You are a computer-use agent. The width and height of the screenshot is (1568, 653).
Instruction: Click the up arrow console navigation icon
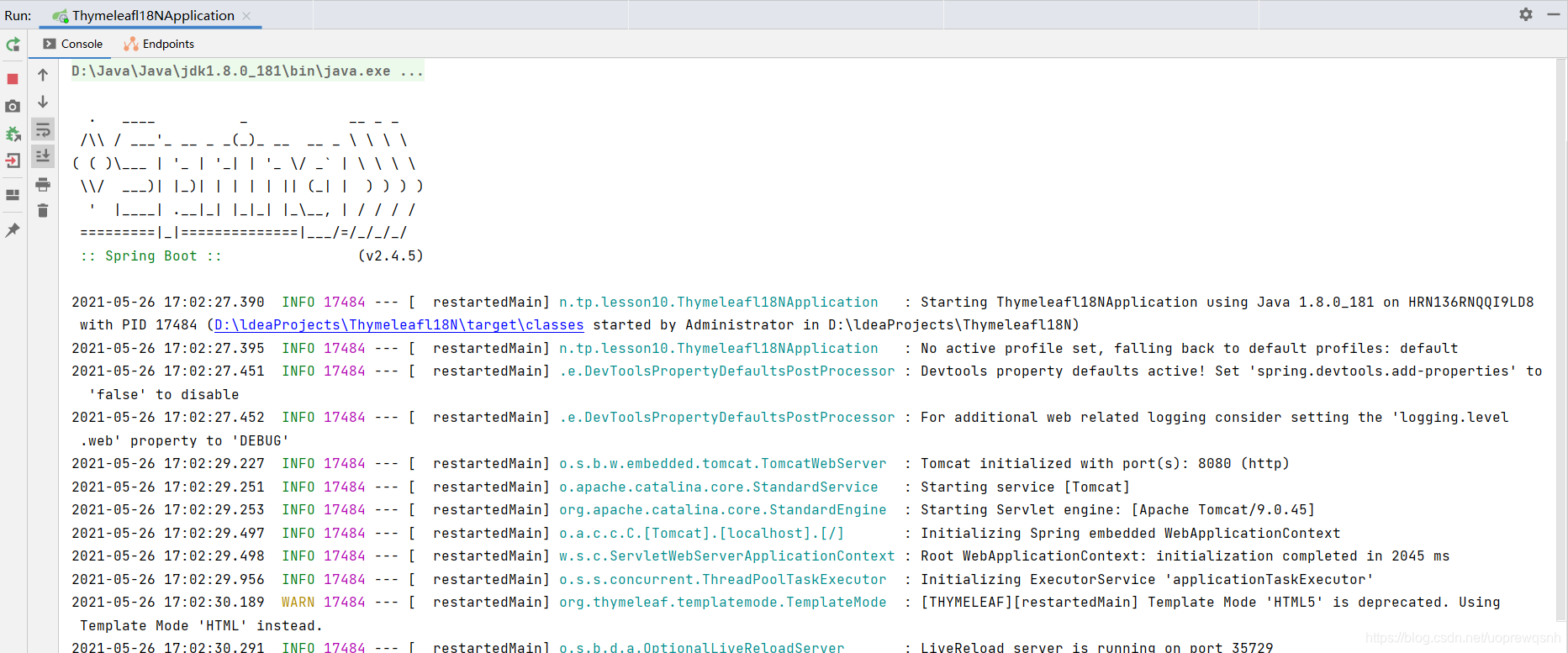tap(43, 75)
